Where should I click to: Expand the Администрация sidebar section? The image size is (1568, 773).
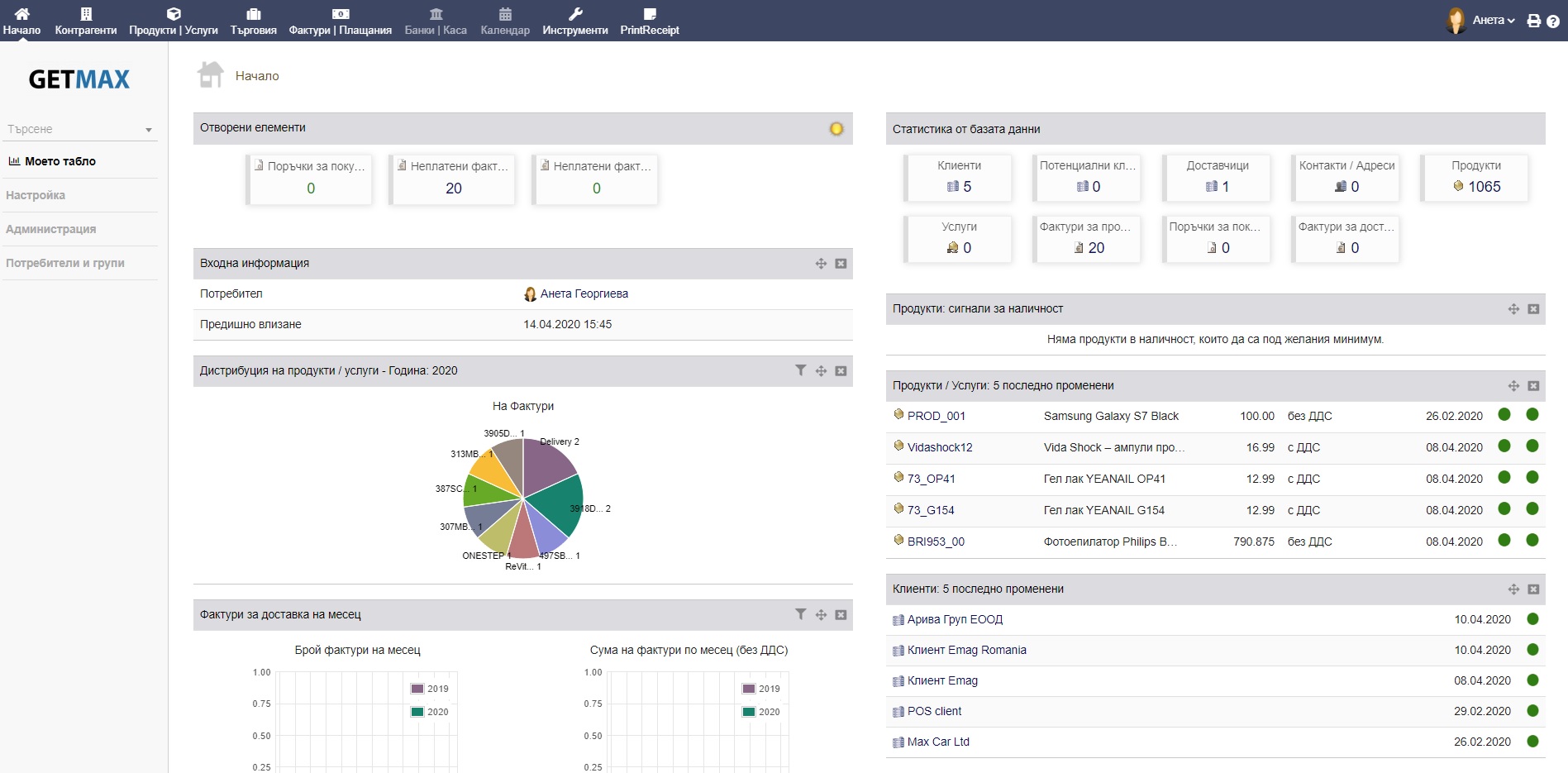point(51,229)
